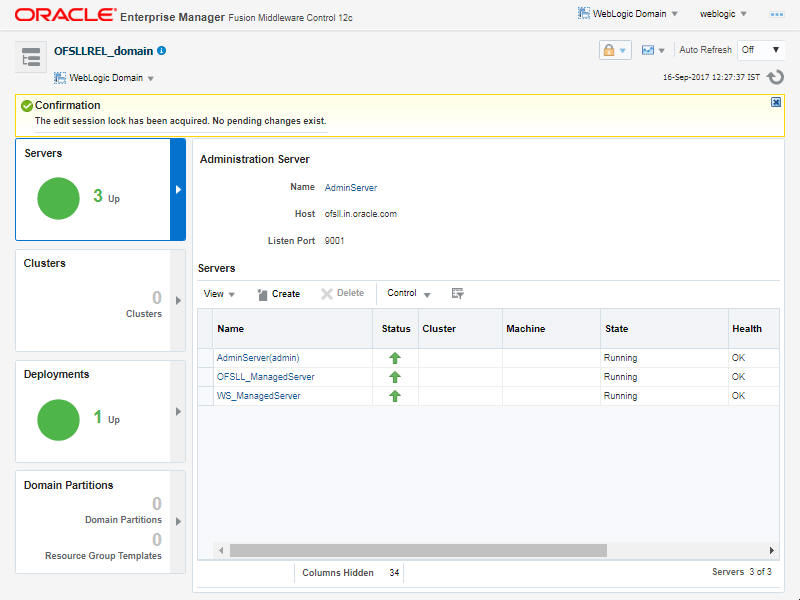Click the WebLogic Domain icon in the header

(x=584, y=13)
